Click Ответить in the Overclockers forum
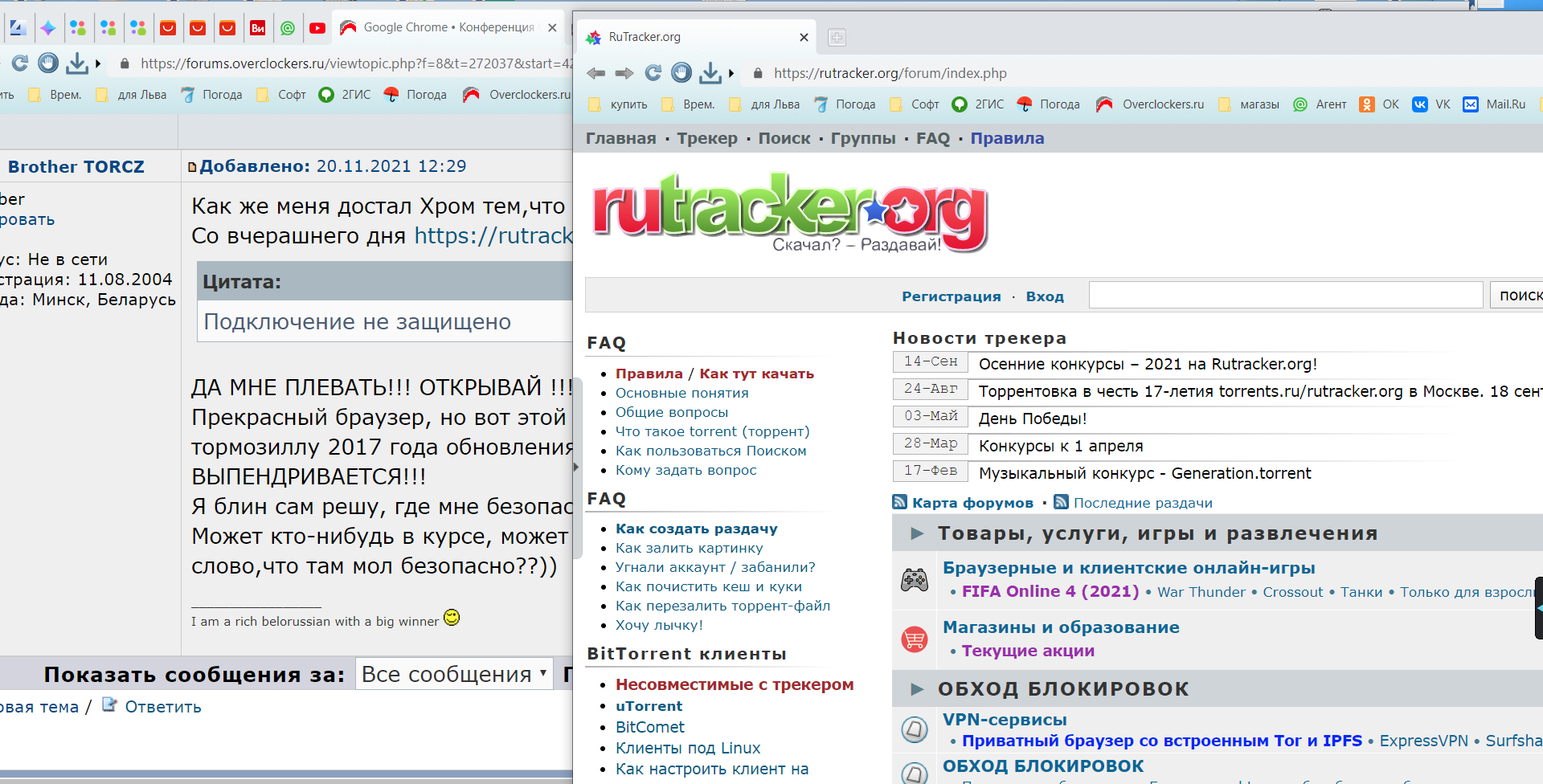This screenshot has width=1543, height=784. [162, 707]
